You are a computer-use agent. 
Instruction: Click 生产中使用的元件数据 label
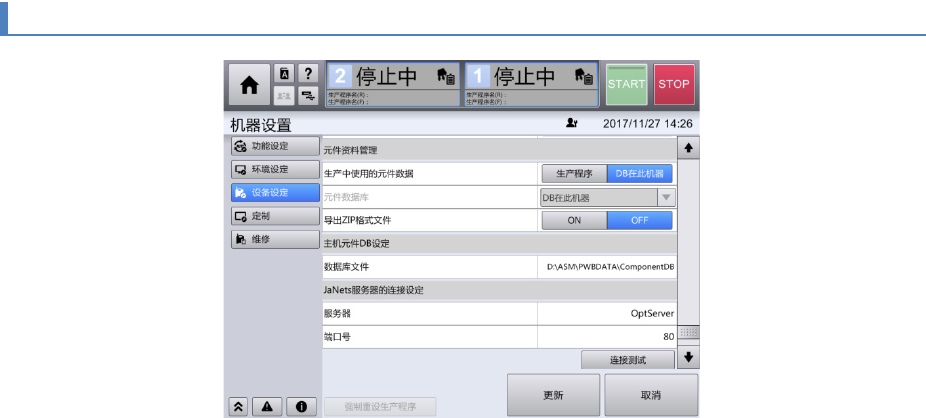click(x=369, y=174)
